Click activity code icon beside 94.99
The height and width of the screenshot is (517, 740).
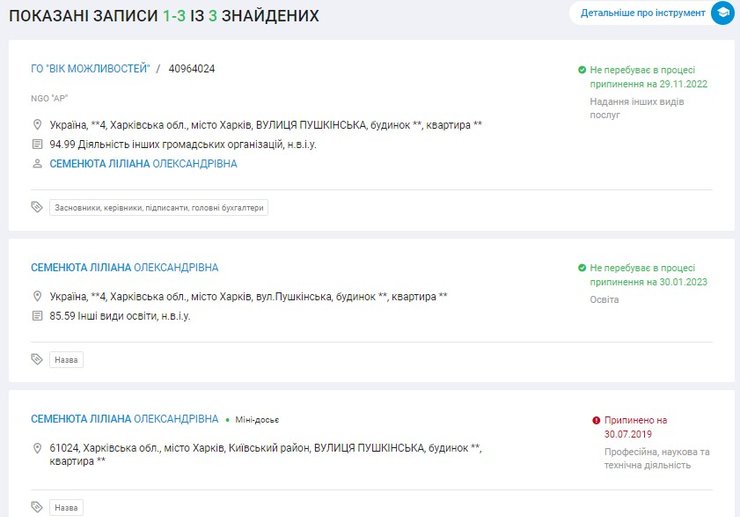[38, 144]
